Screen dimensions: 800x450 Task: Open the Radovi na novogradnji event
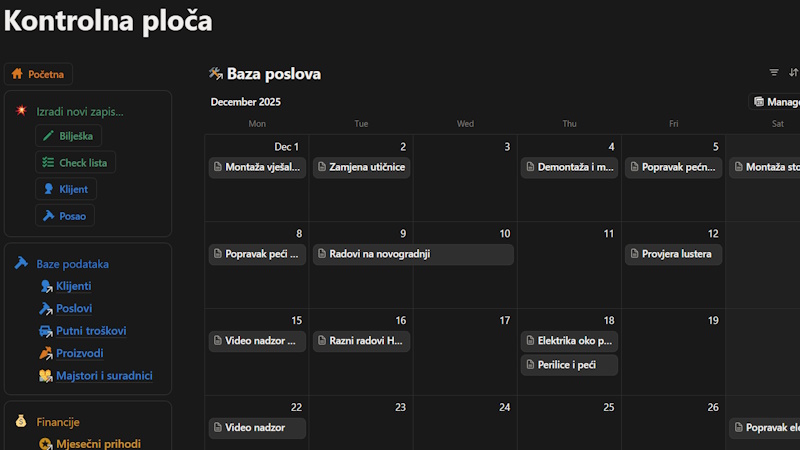pyautogui.click(x=413, y=254)
